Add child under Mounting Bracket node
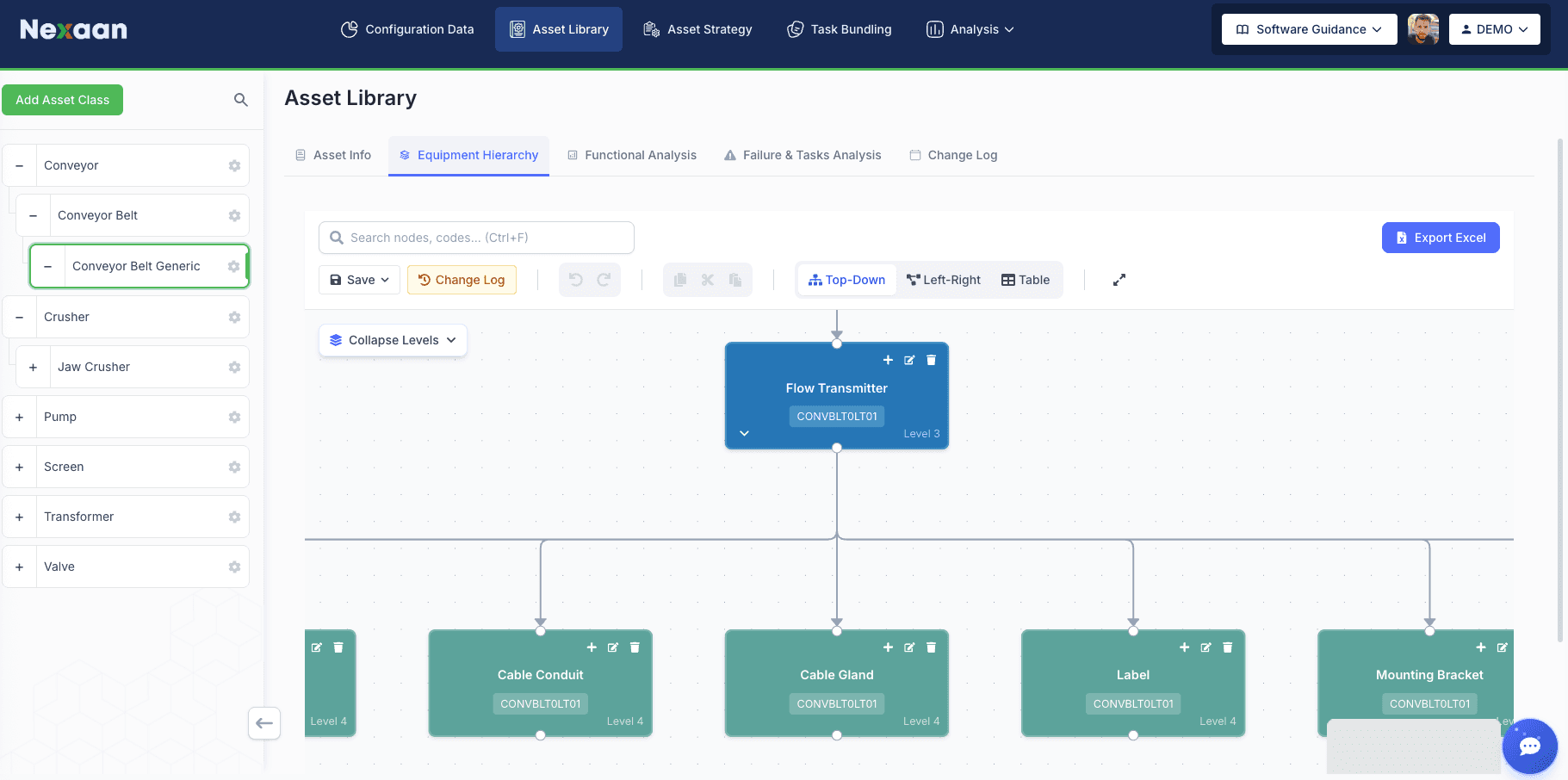This screenshot has height=780, width=1568. pyautogui.click(x=1481, y=647)
